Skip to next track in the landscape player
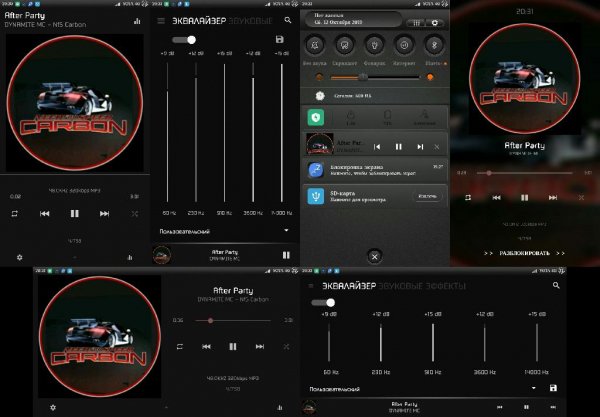Viewport: 600px width, 417px height. tap(260, 347)
